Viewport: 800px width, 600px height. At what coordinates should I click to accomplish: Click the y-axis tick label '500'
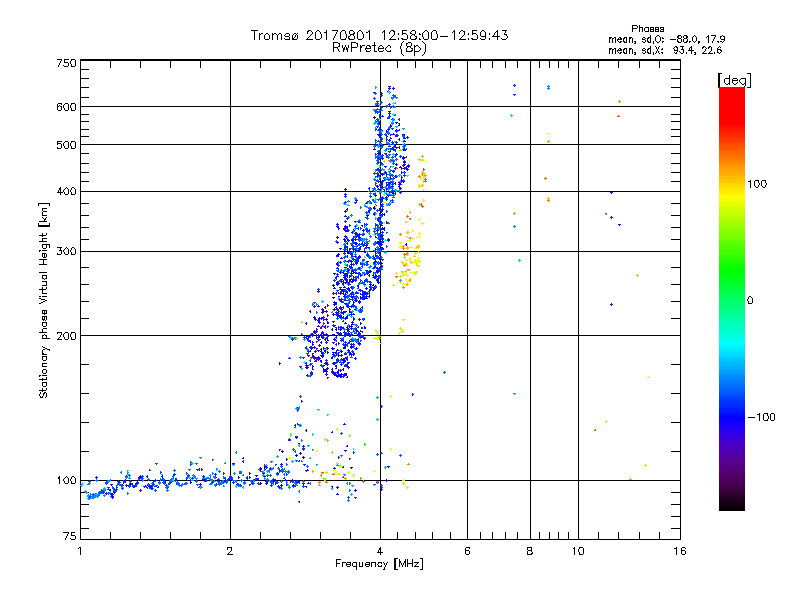pyautogui.click(x=67, y=145)
